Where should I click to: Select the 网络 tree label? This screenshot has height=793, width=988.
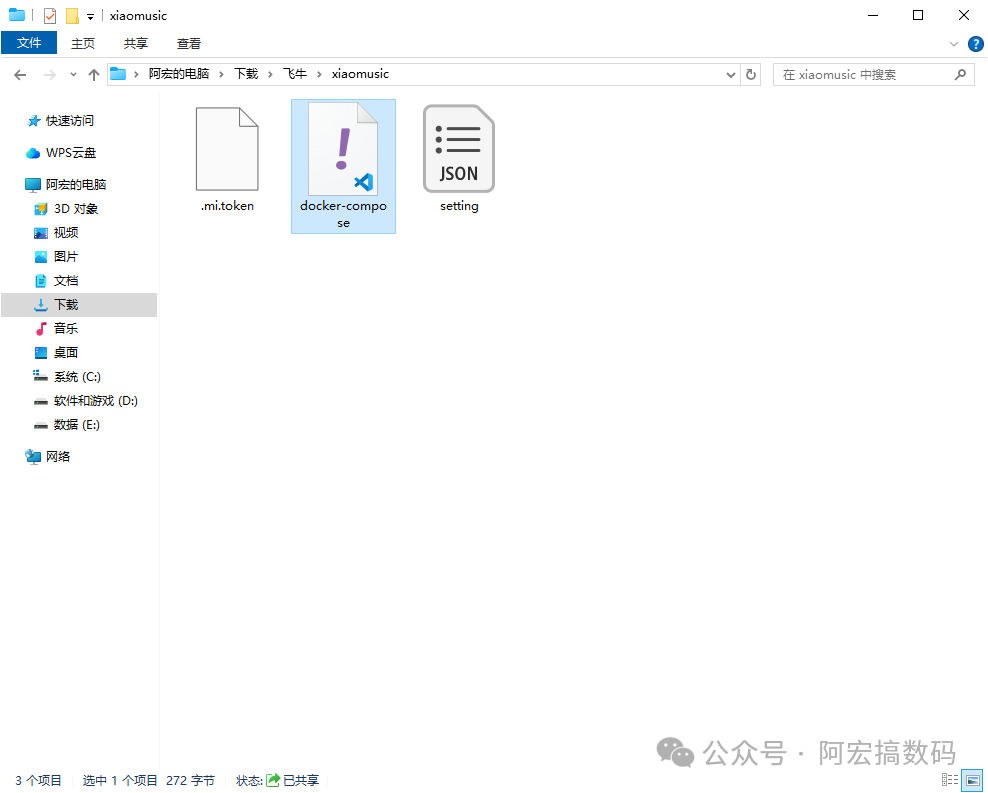tap(58, 457)
